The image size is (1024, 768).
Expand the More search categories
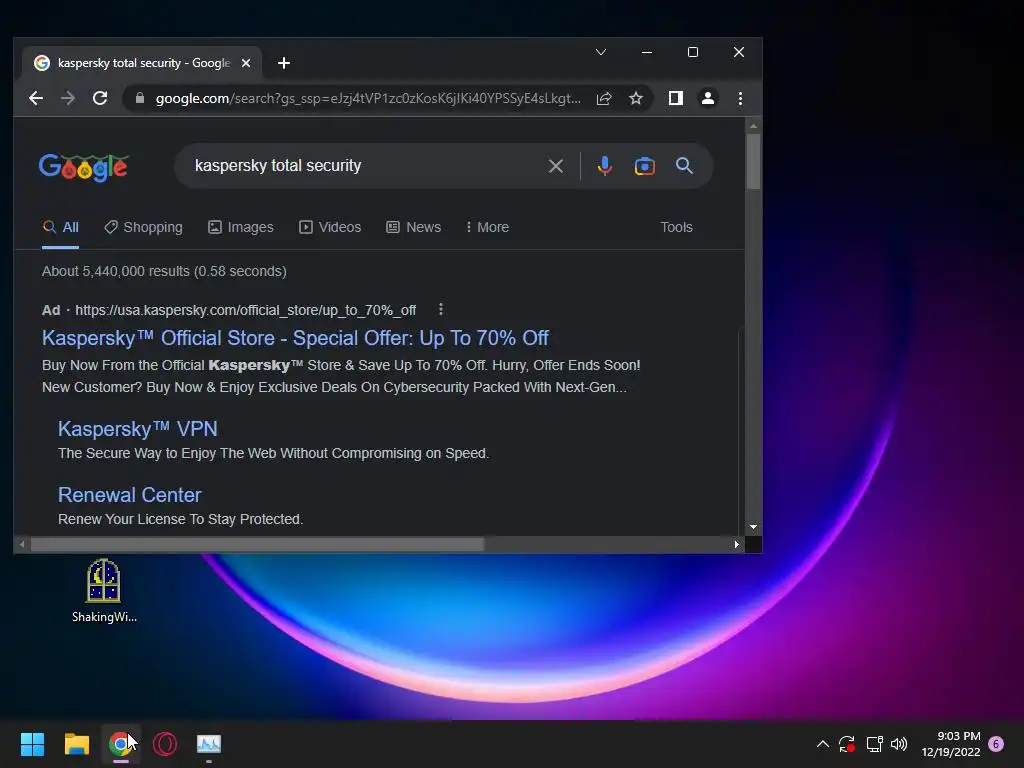(487, 227)
